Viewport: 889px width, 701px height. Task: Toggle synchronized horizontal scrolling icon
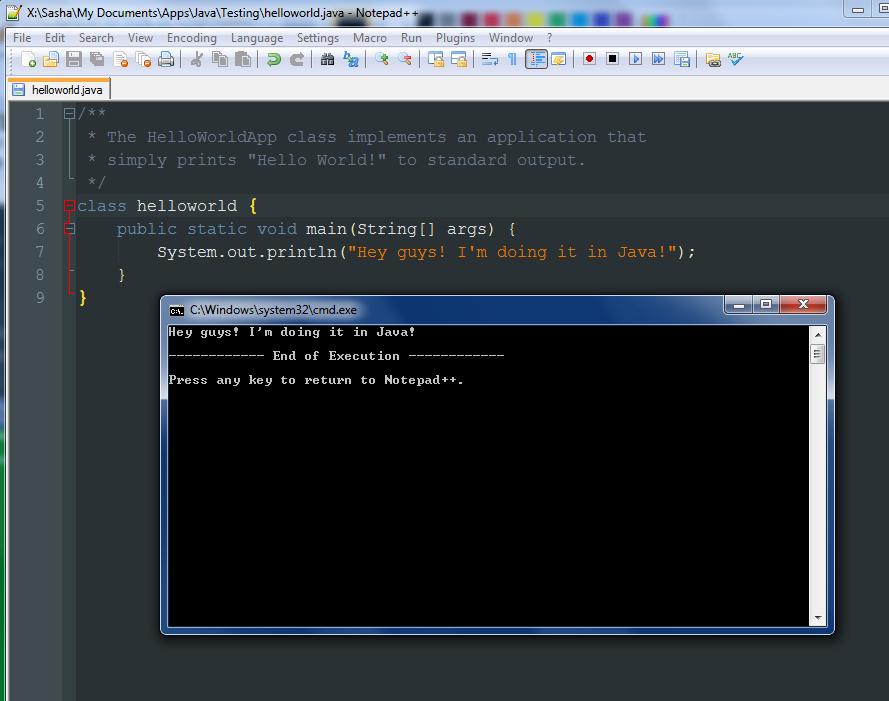coord(459,59)
